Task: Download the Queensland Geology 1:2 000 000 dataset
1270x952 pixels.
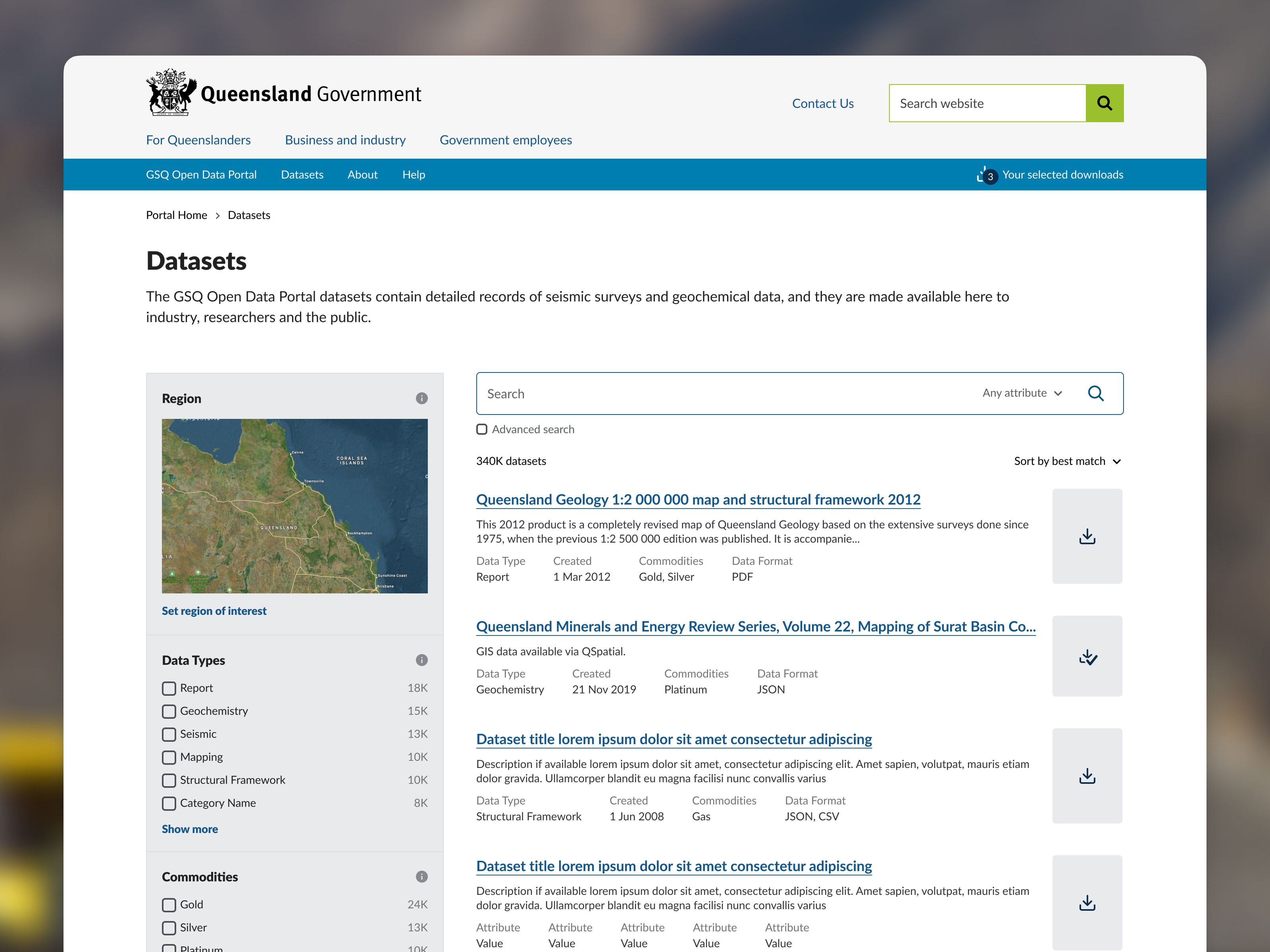Action: click(x=1087, y=537)
